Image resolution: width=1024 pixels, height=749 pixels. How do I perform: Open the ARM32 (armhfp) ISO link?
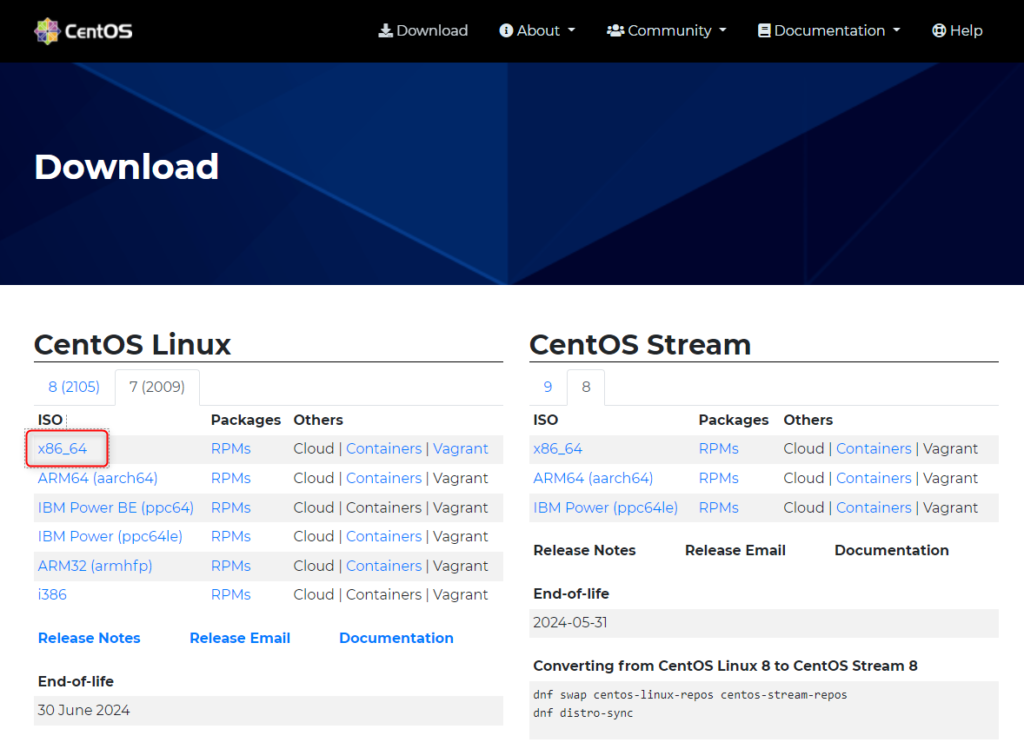tap(95, 566)
